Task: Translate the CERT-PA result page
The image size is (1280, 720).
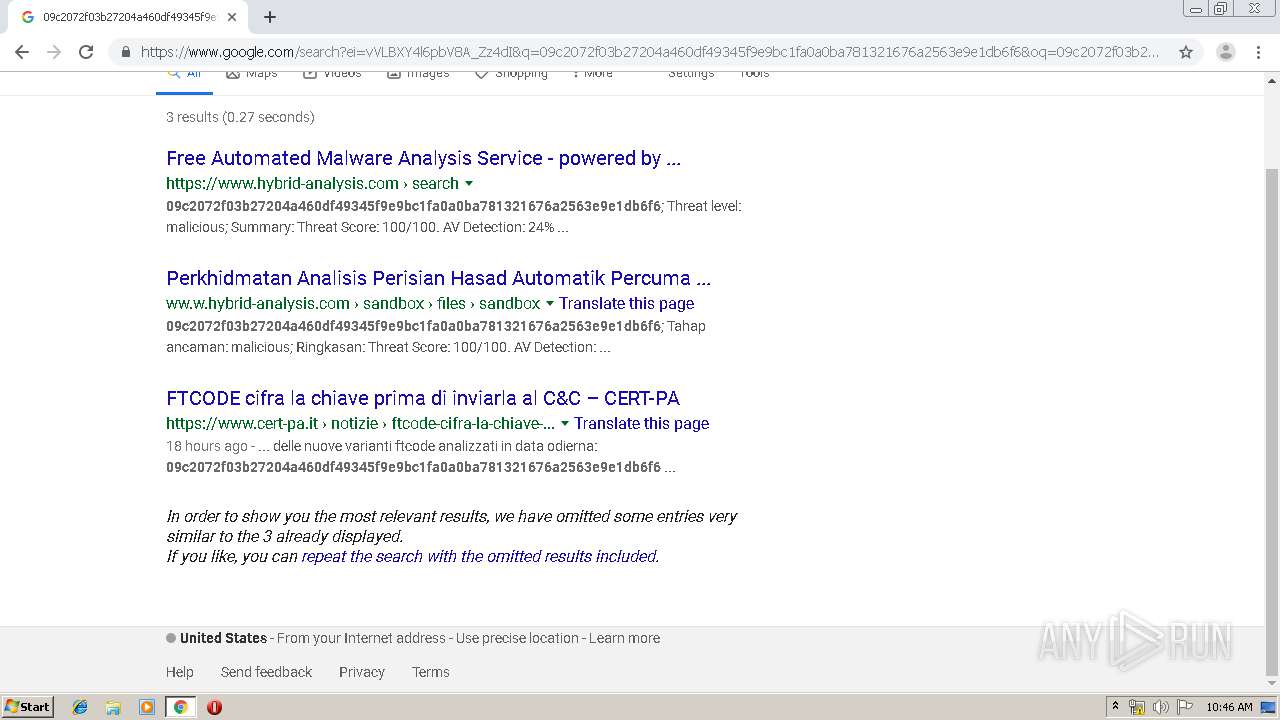Action: 641,423
